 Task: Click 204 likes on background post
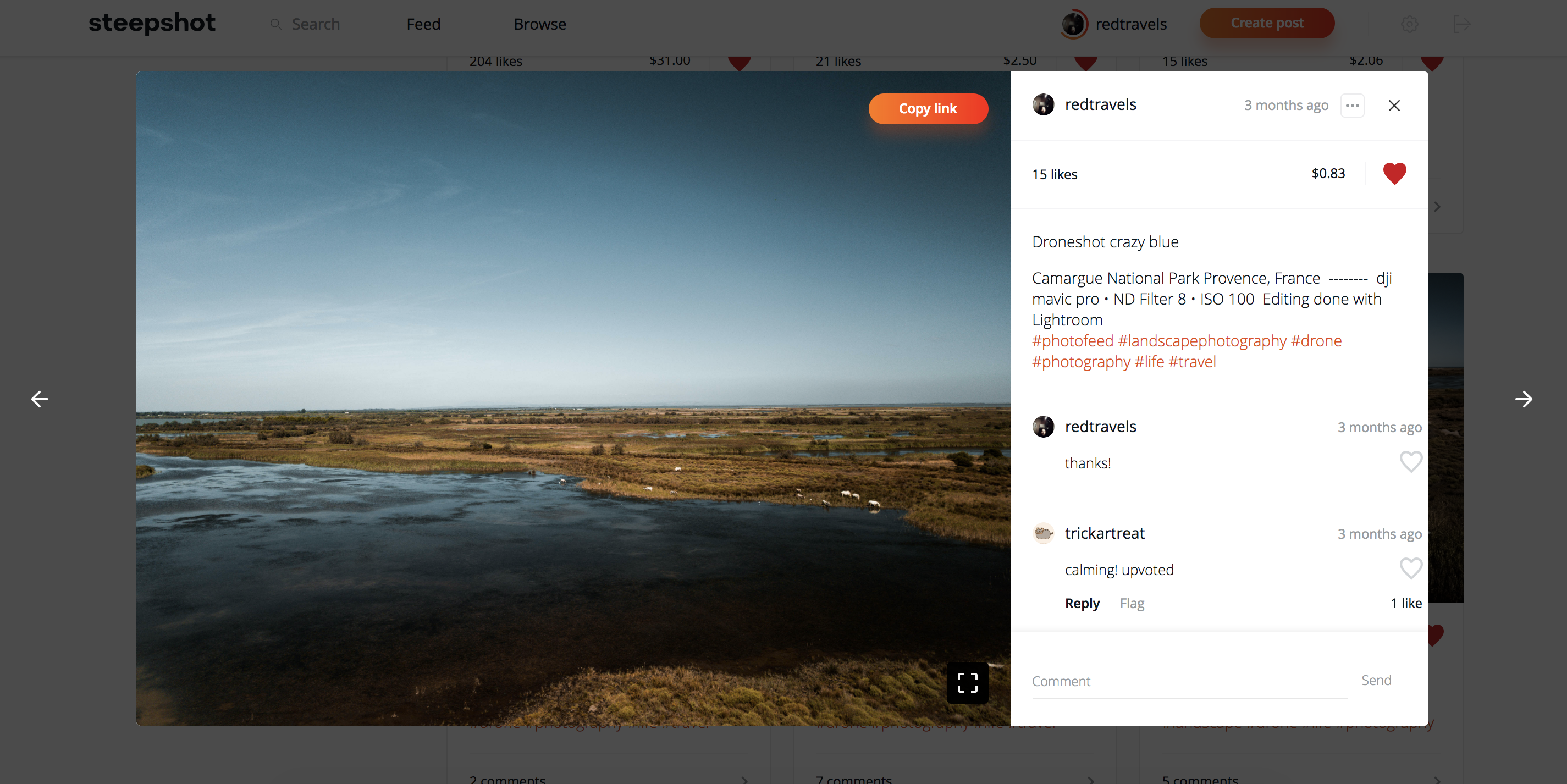tap(495, 62)
